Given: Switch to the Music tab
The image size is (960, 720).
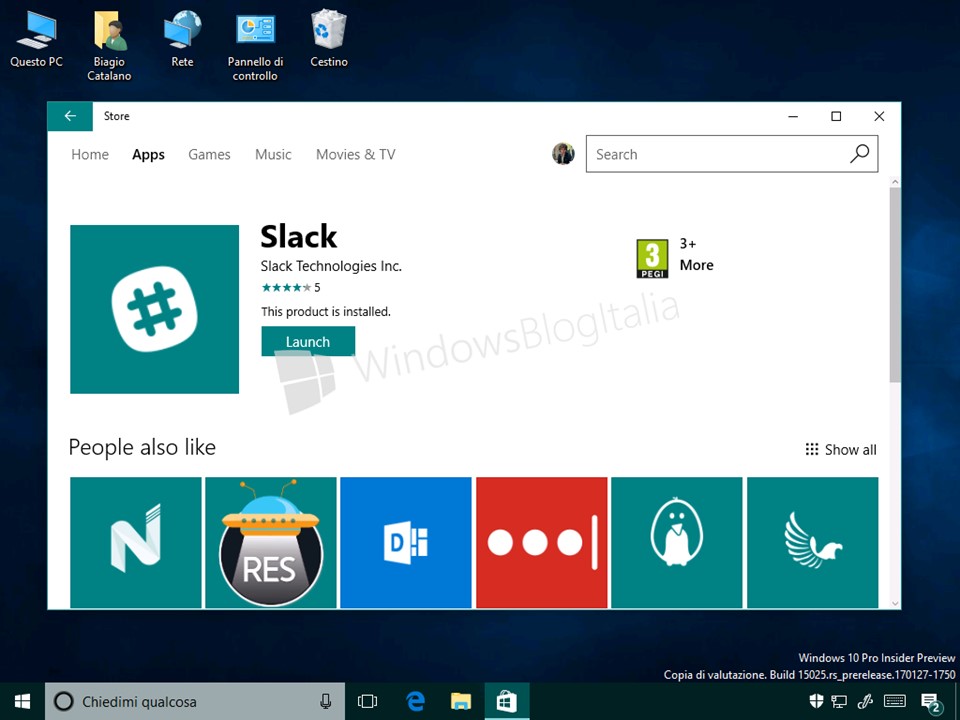Looking at the screenshot, I should [x=273, y=154].
